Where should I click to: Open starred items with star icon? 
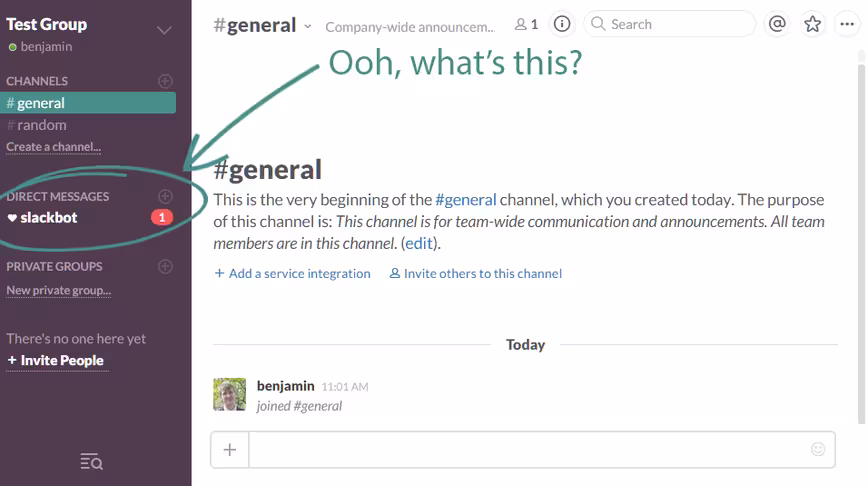point(812,24)
